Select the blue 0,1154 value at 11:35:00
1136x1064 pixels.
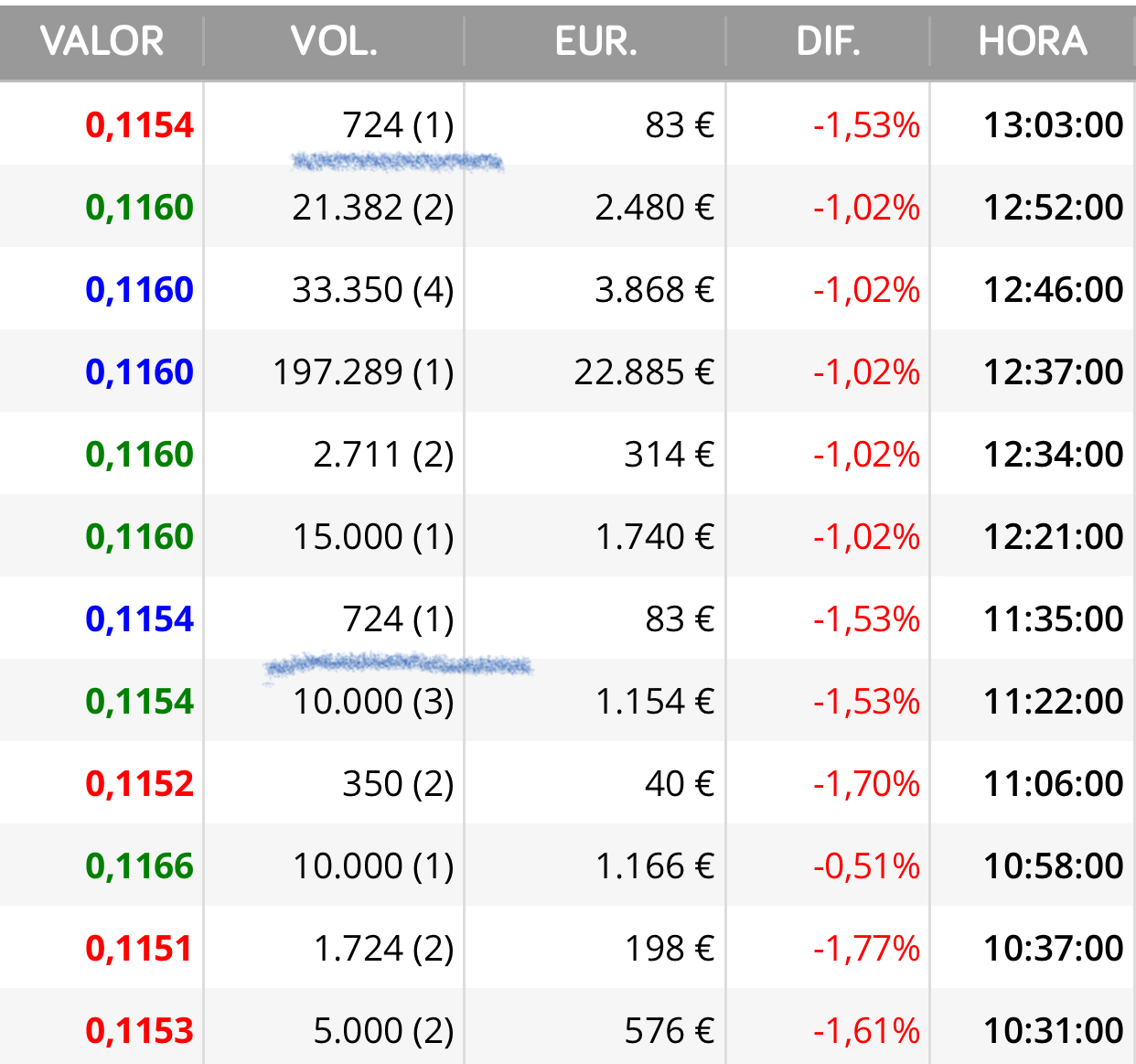139,619
